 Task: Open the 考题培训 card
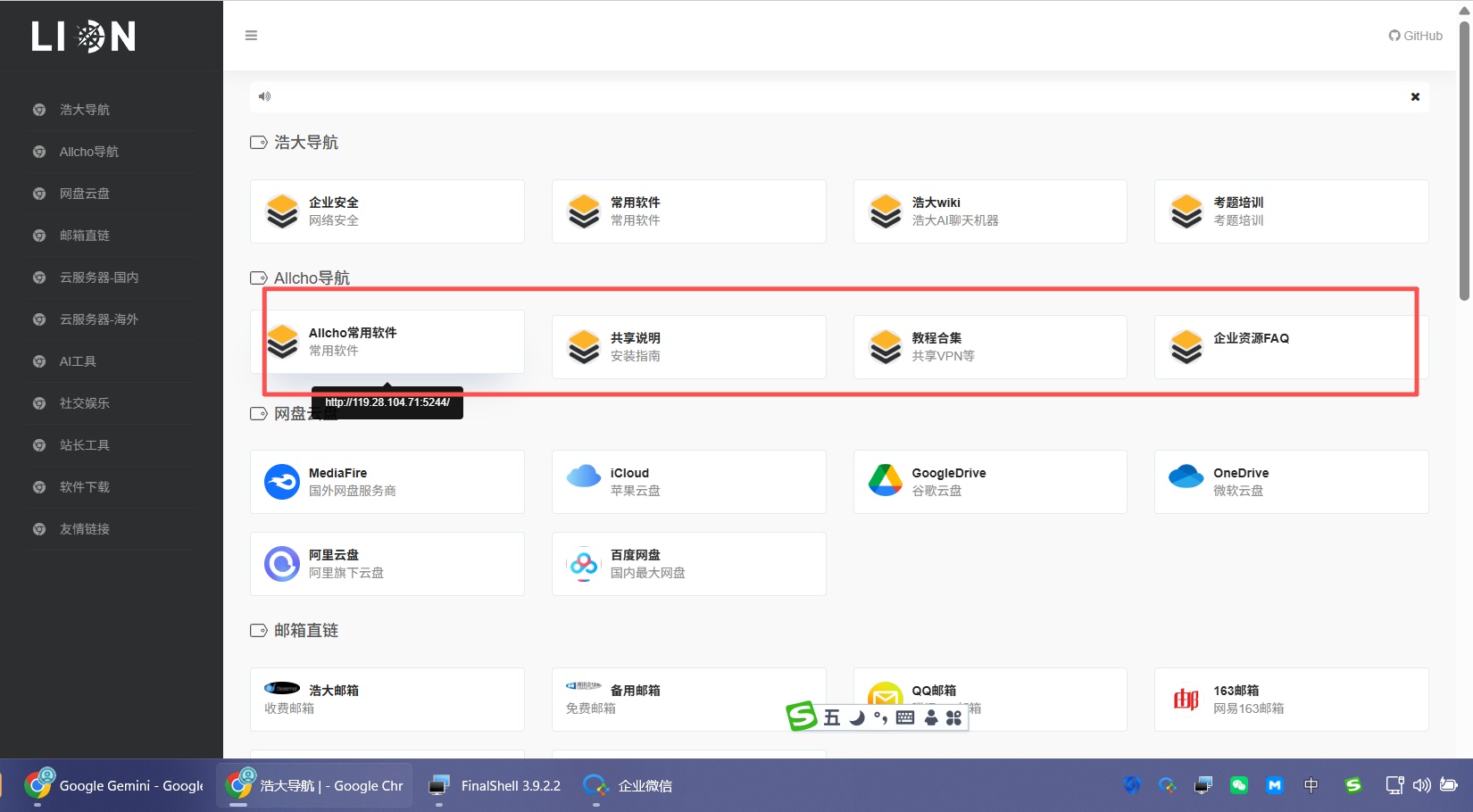(x=1292, y=211)
